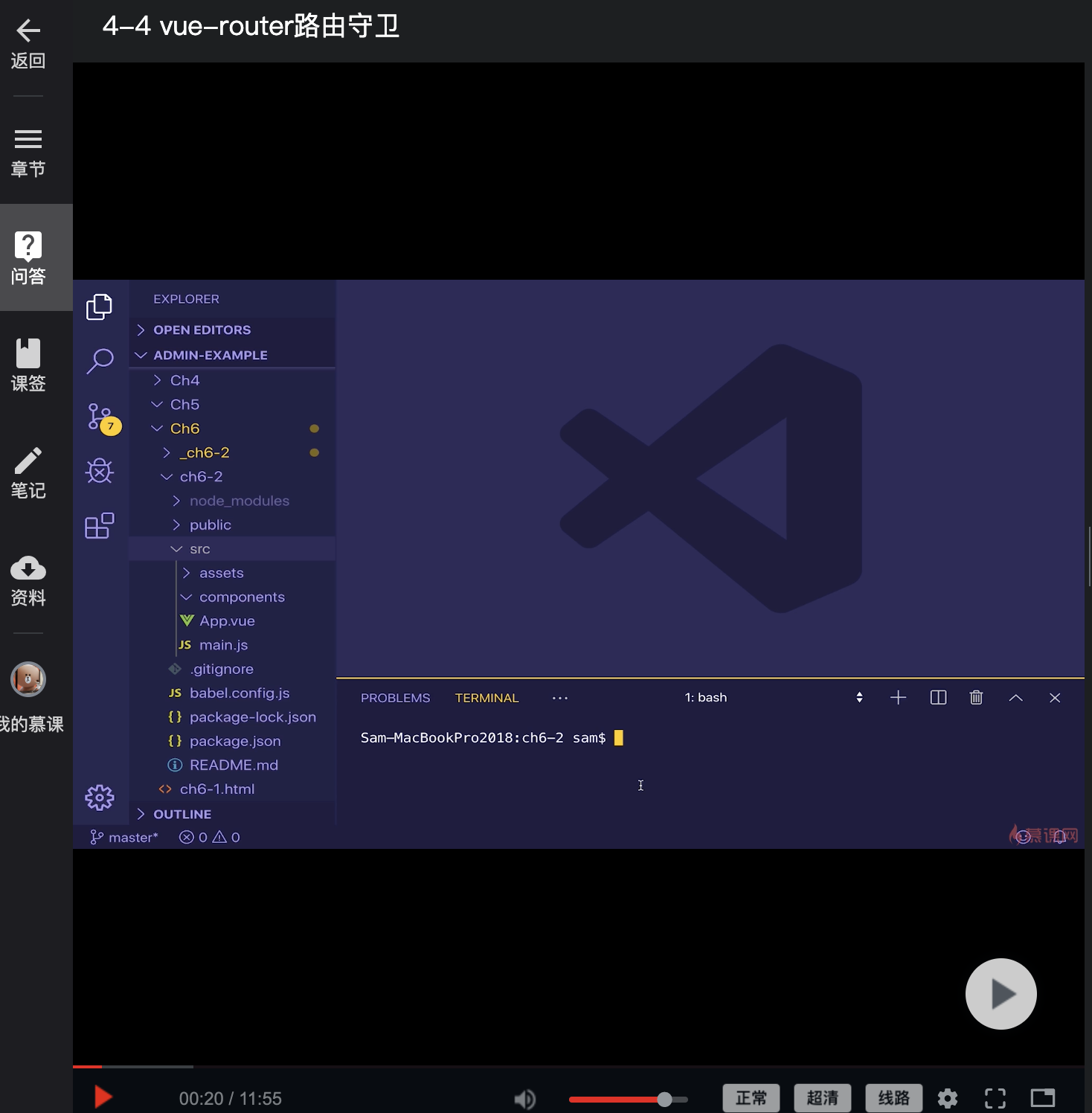The height and width of the screenshot is (1113, 1092).
Task: Collapse the ADMIN-EXAMPLE folder section
Action: (x=232, y=355)
